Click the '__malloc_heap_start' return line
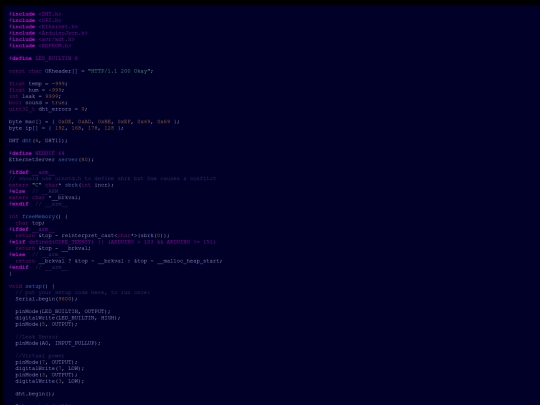Screen dimensions: 540x405 [119, 261]
